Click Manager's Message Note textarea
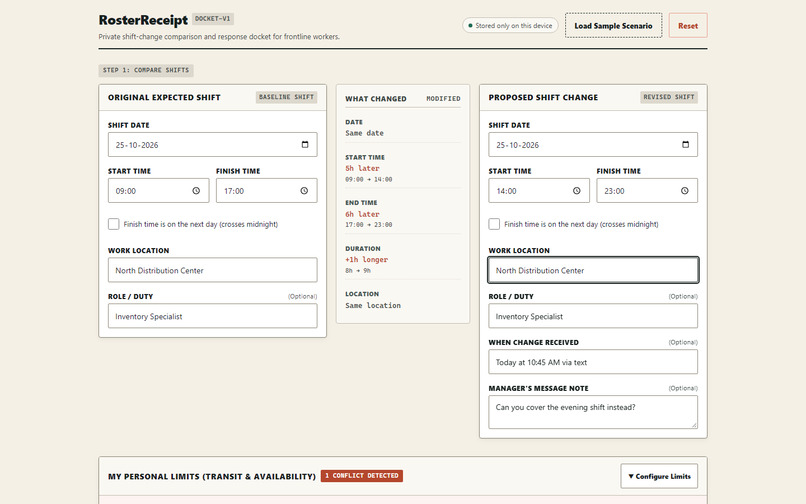 [593, 412]
